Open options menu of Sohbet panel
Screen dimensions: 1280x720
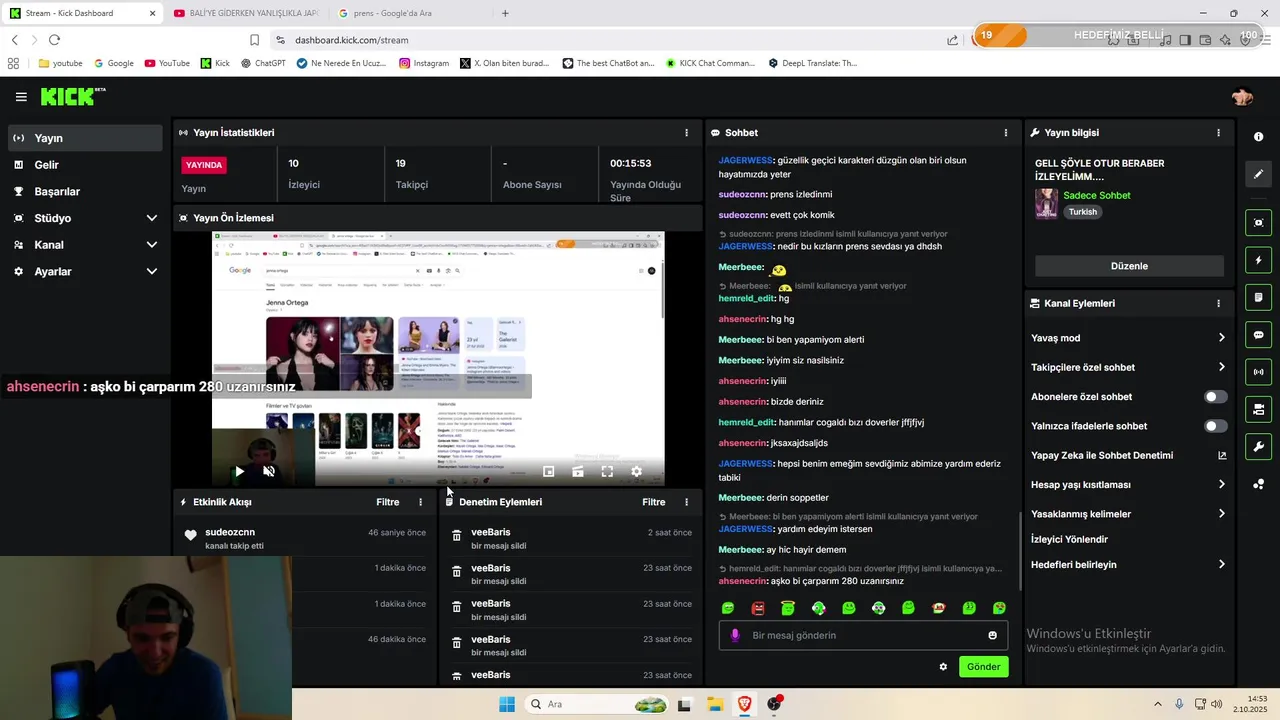1005,132
